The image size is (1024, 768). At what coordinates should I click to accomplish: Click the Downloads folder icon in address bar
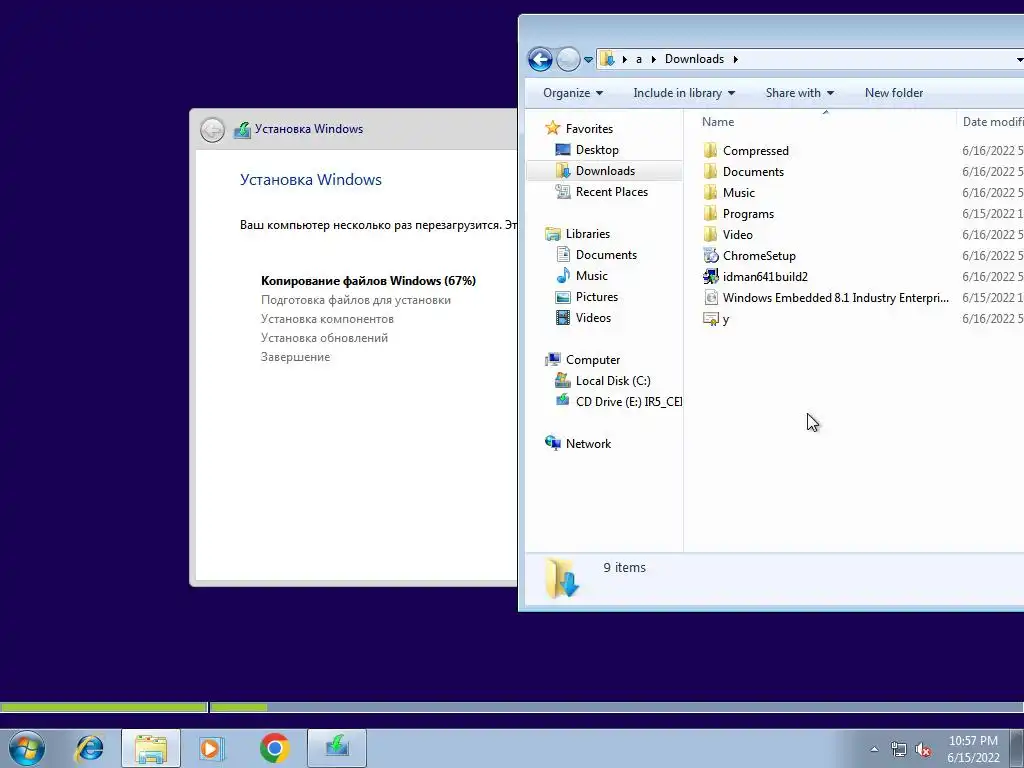[x=607, y=59]
